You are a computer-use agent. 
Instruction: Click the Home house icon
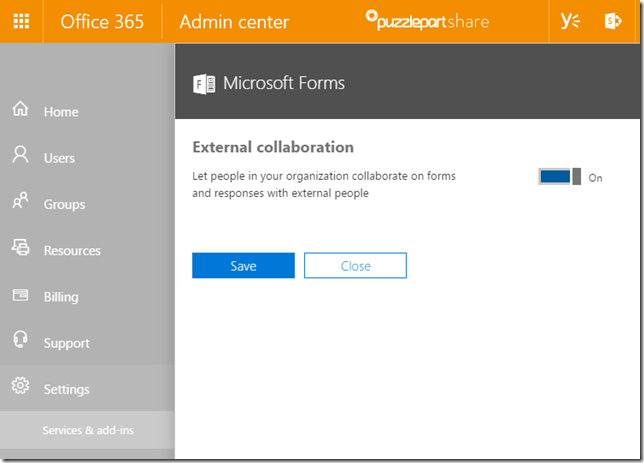pos(20,108)
